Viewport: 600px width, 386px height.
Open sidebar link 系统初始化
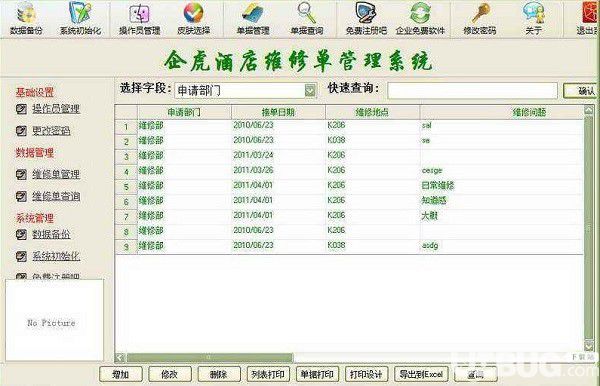coord(56,256)
